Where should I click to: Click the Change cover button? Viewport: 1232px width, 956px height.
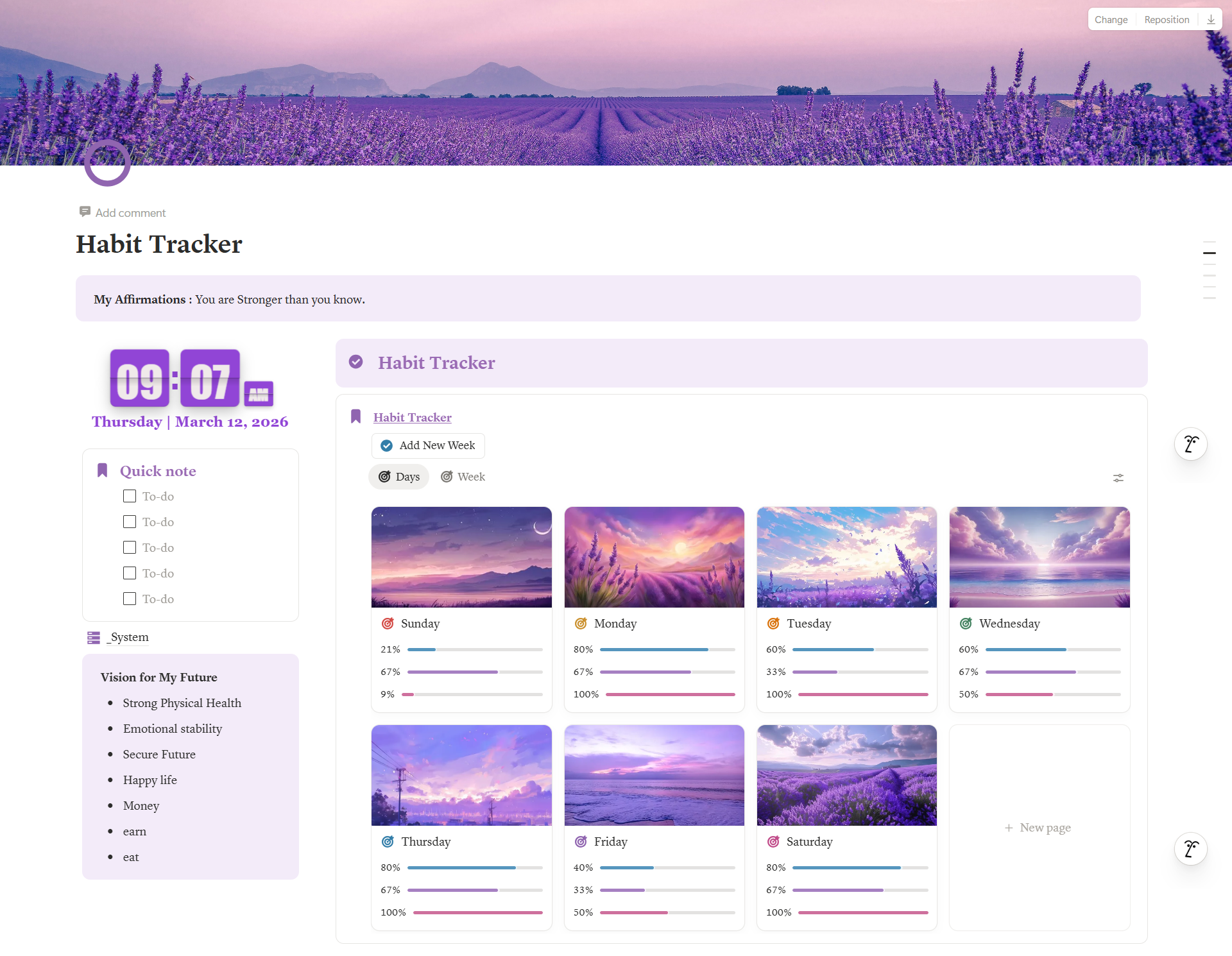(1111, 19)
